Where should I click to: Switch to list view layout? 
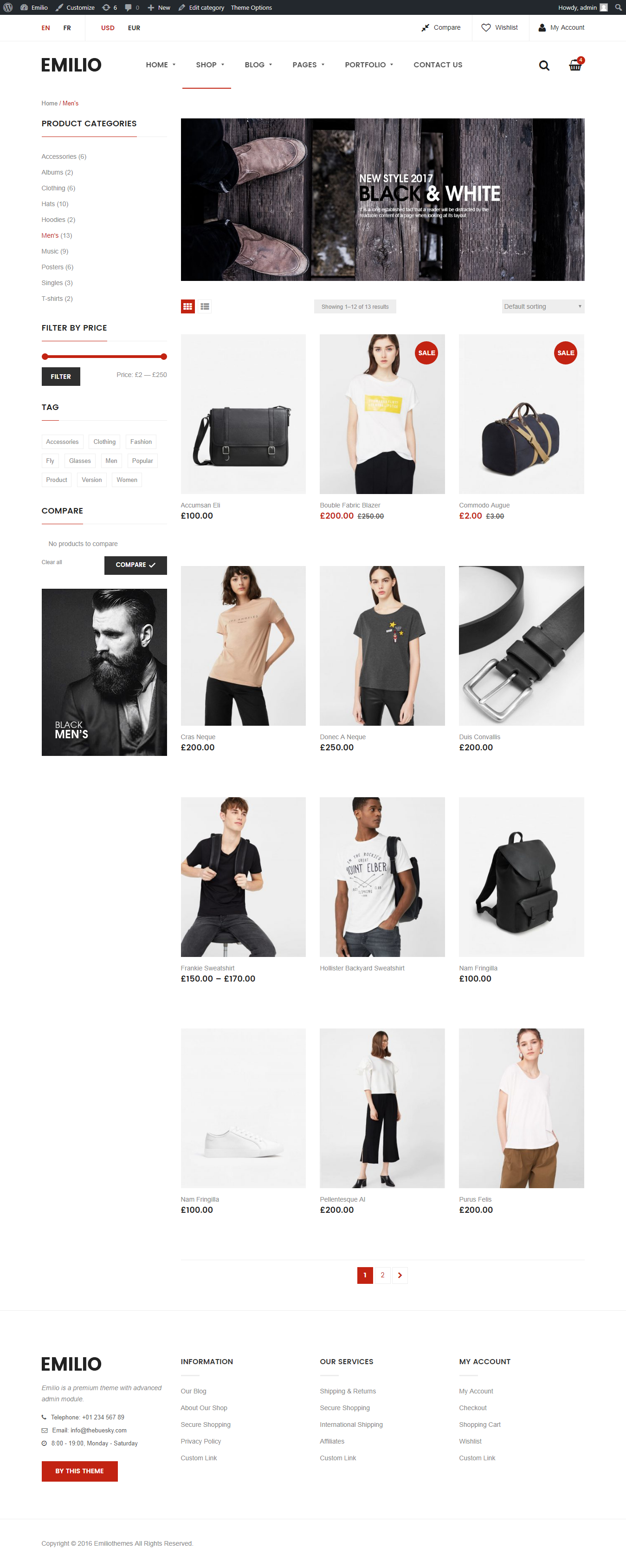coord(205,306)
